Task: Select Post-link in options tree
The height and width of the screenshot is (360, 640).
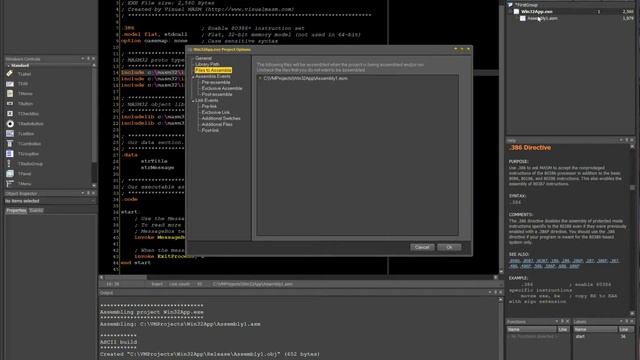Action: (210, 130)
